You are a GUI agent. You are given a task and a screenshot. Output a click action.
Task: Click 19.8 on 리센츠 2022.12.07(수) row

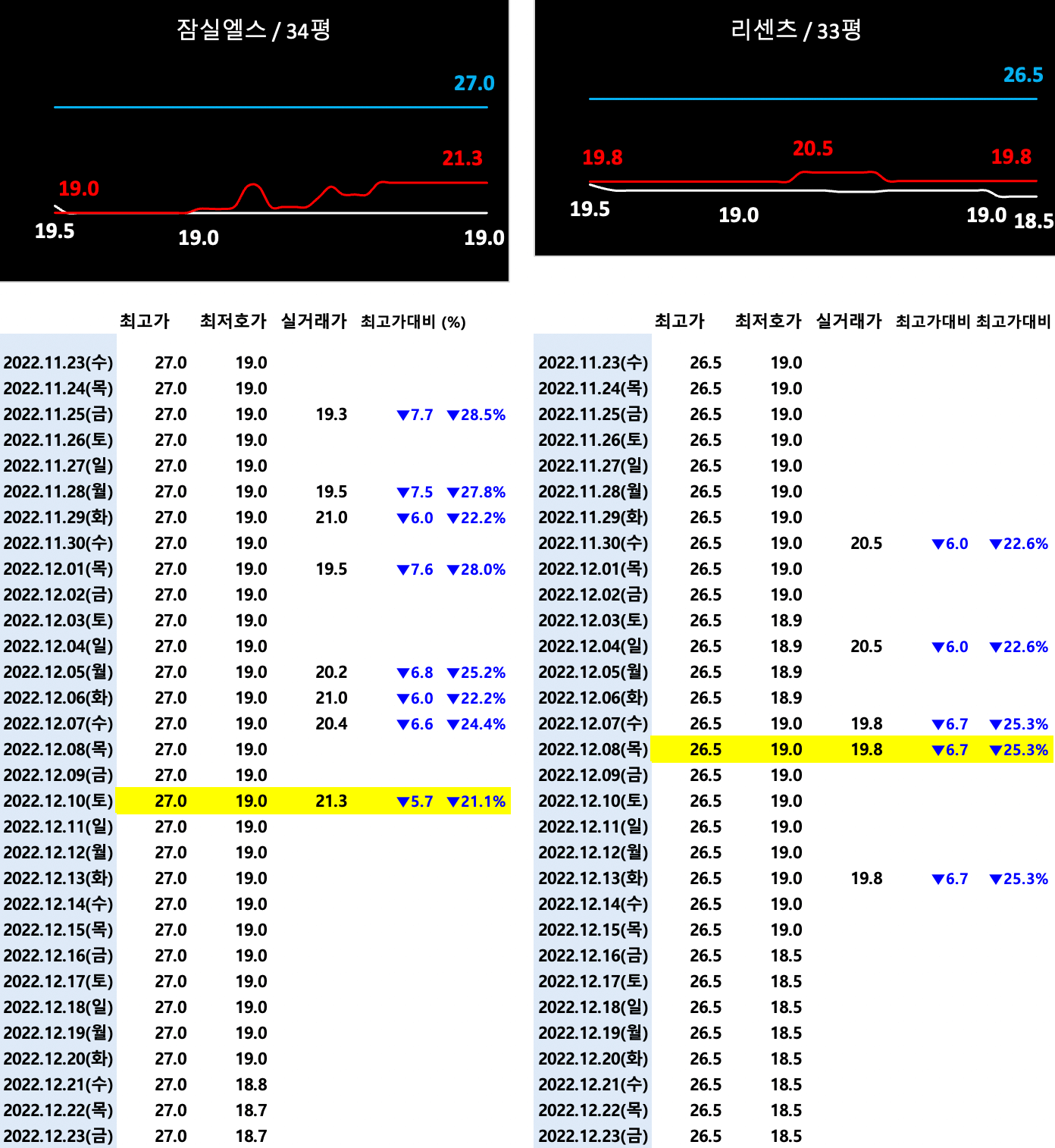[x=866, y=724]
